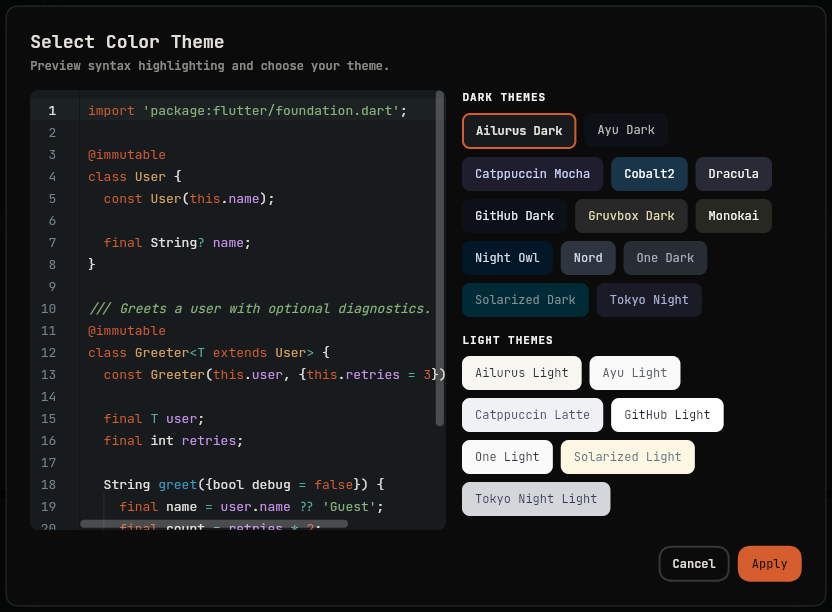
Task: Click the 'Select Color Theme' heading
Action: [127, 42]
